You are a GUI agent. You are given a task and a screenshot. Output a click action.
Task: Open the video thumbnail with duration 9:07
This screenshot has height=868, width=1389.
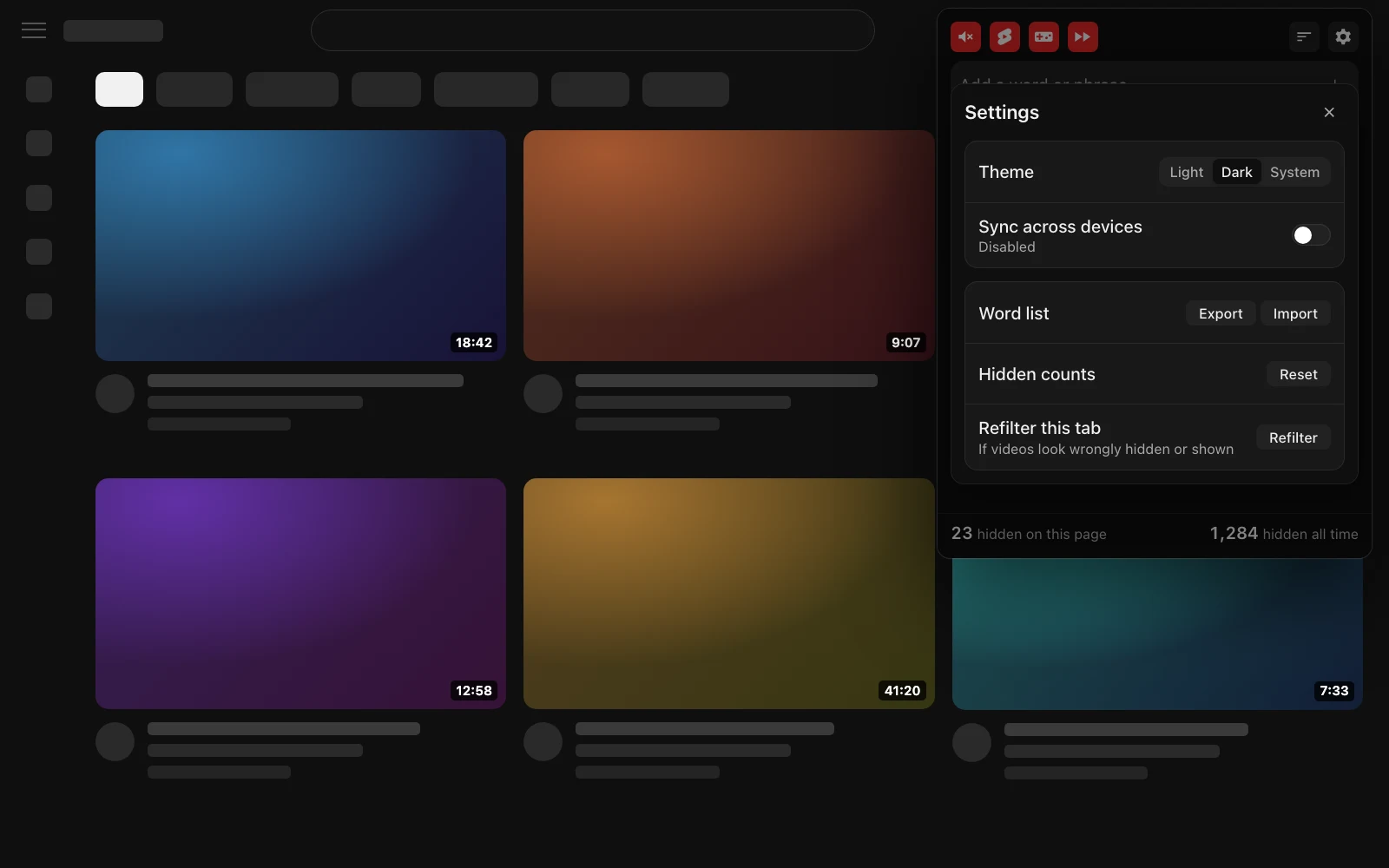point(729,246)
